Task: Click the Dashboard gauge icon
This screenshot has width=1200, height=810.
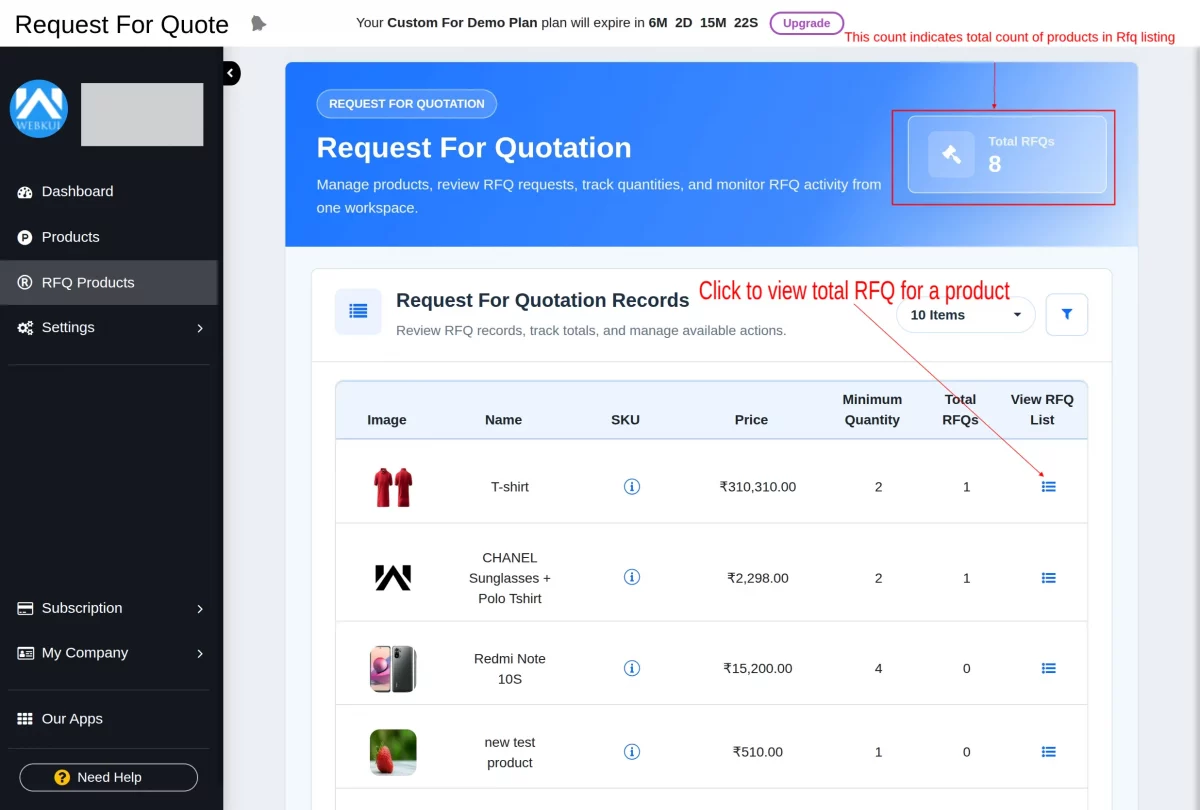Action: (25, 192)
